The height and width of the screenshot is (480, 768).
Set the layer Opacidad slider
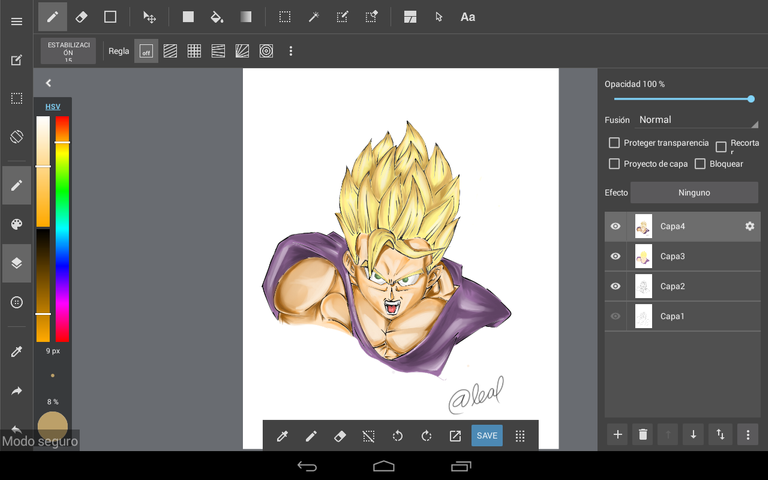tap(682, 99)
